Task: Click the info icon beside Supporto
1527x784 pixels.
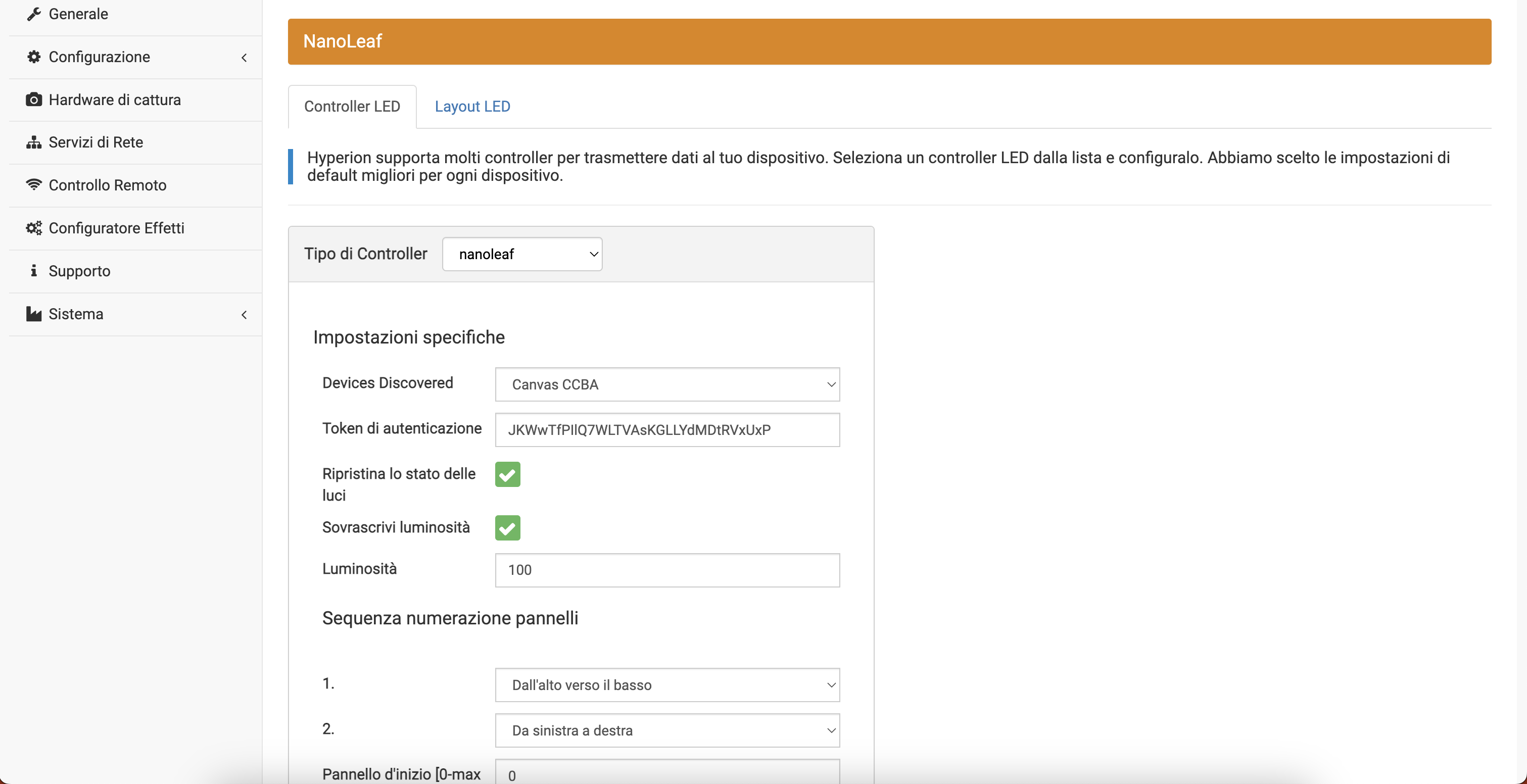Action: [x=34, y=271]
